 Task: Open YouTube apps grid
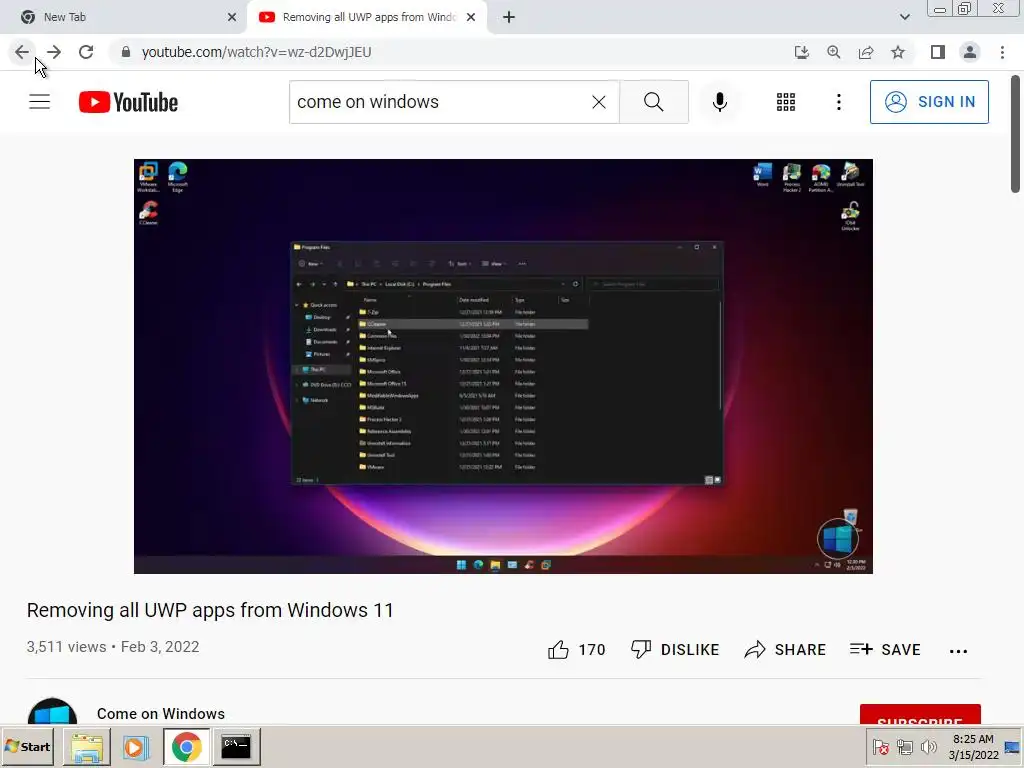786,102
